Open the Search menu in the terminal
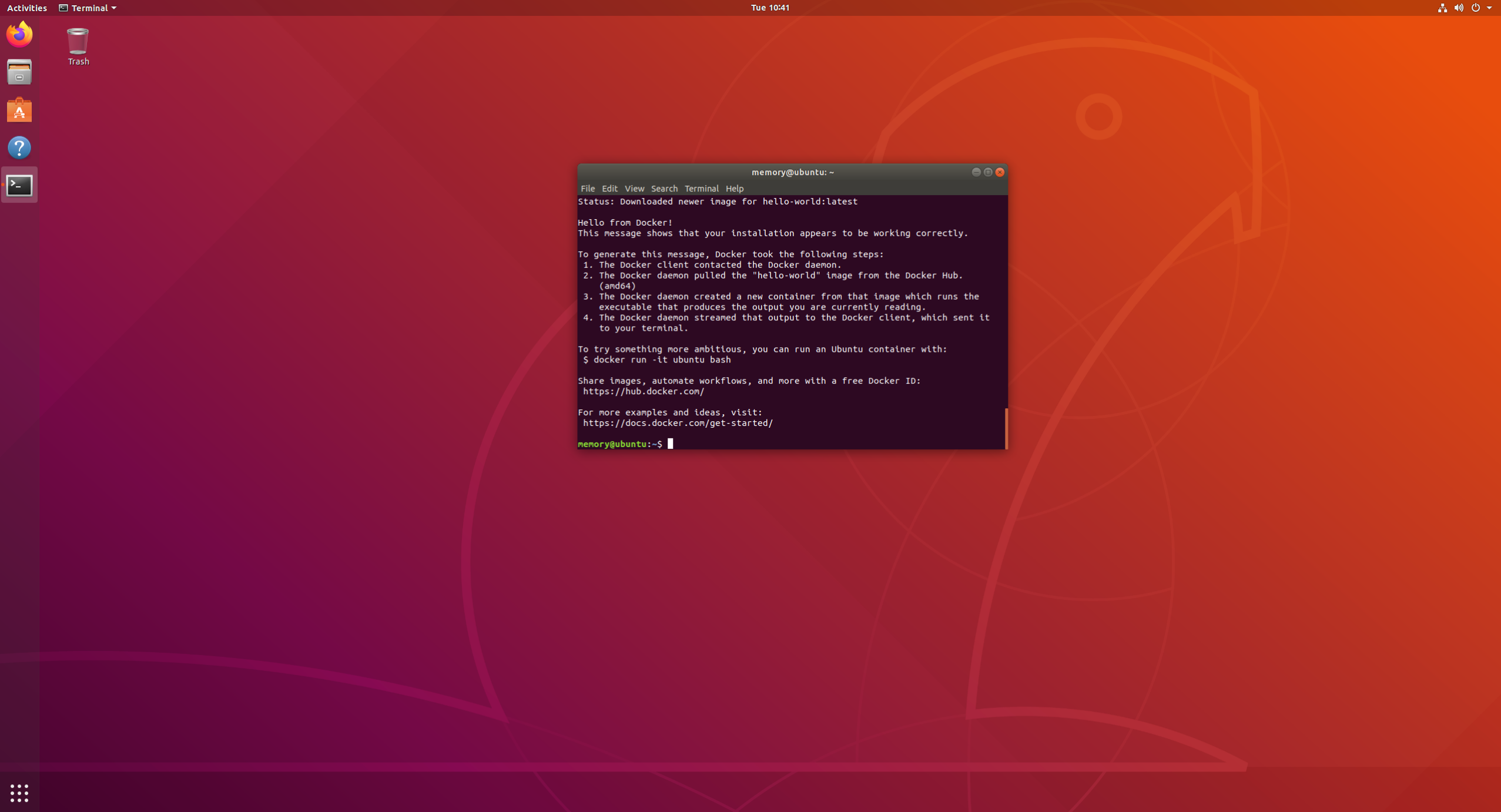The height and width of the screenshot is (812, 1501). coord(664,189)
